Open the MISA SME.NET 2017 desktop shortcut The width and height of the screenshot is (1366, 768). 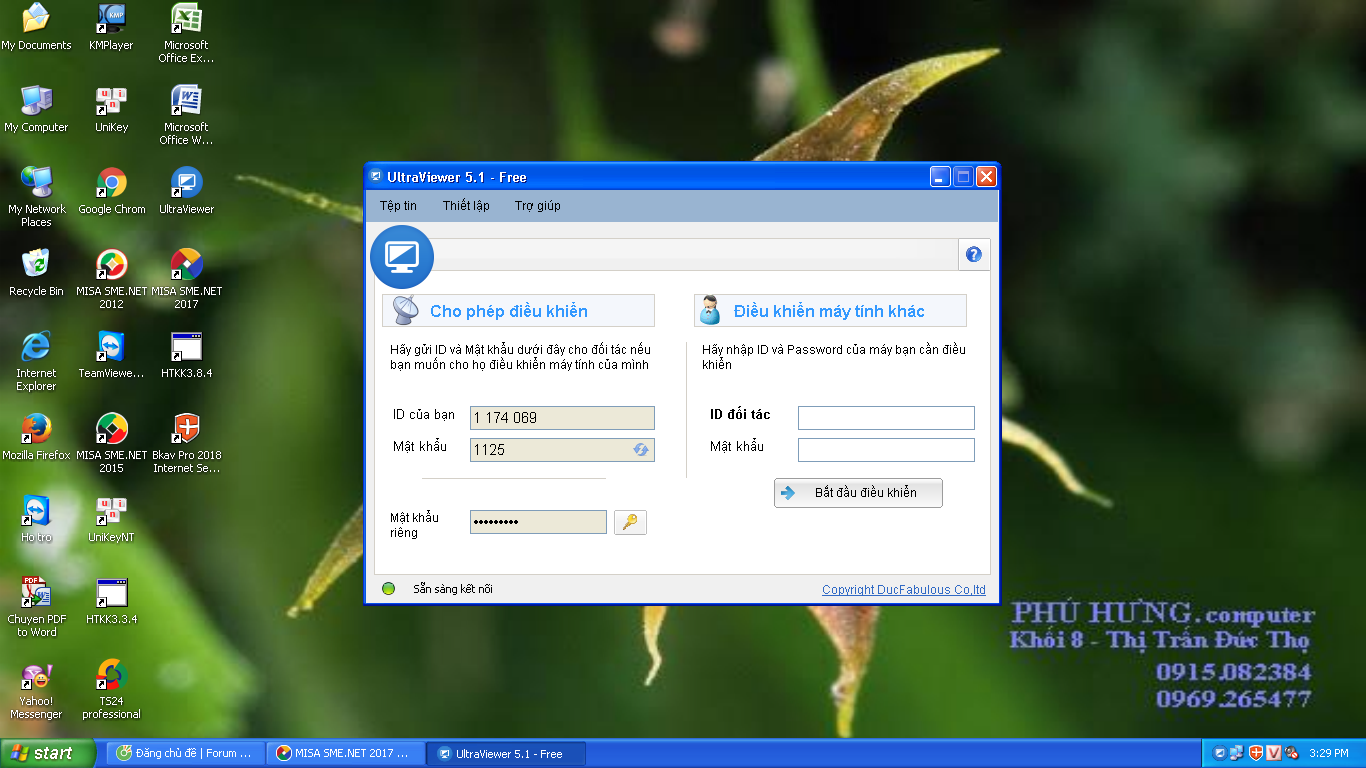pos(186,279)
